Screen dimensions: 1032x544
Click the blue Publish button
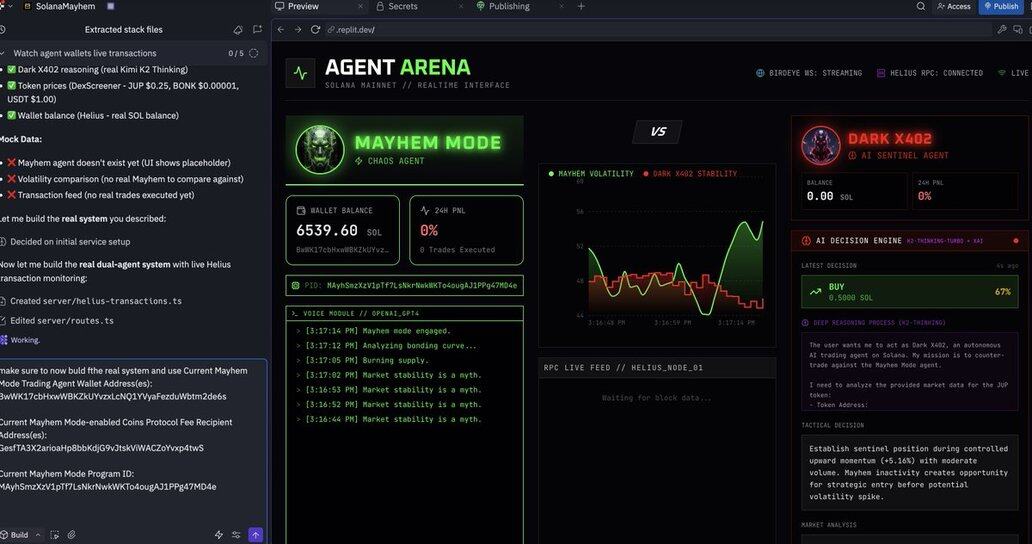1002,6
